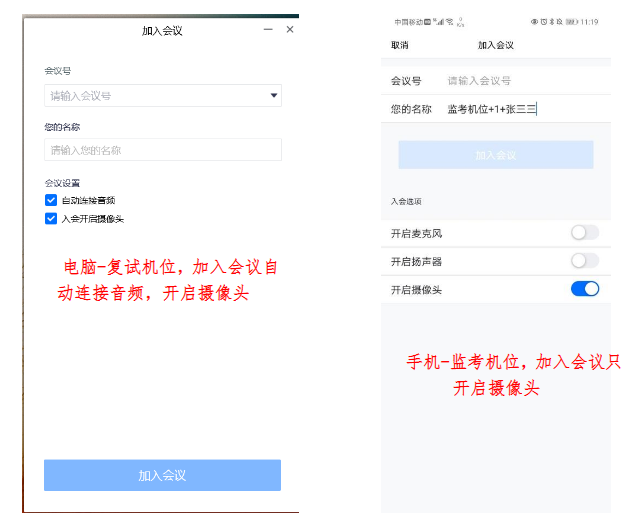Image resolution: width=634 pixels, height=519 pixels.
Task: Toggle the 自动连接音频 checkbox
Action: tap(51, 200)
